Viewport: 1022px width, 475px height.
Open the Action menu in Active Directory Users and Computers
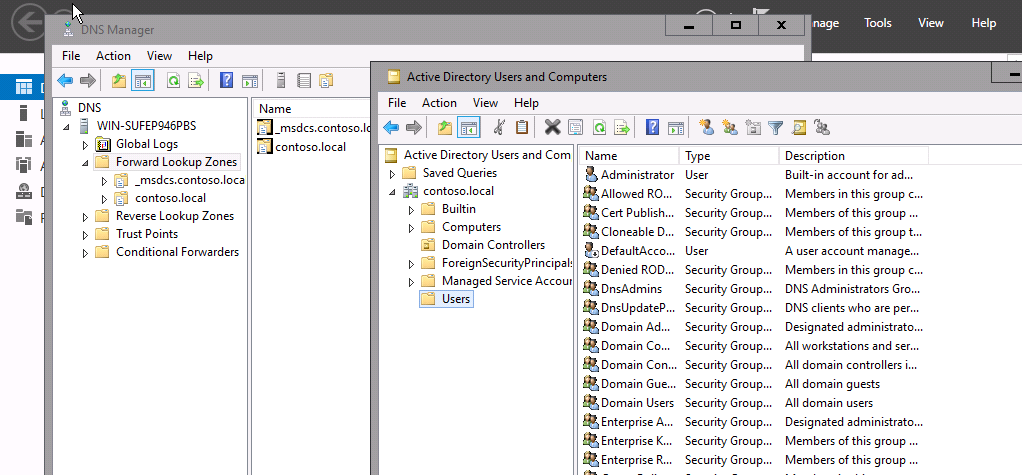point(439,103)
